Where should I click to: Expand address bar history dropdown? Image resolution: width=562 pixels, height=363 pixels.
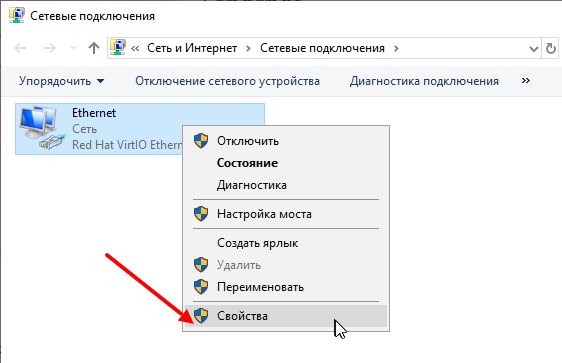(x=534, y=49)
